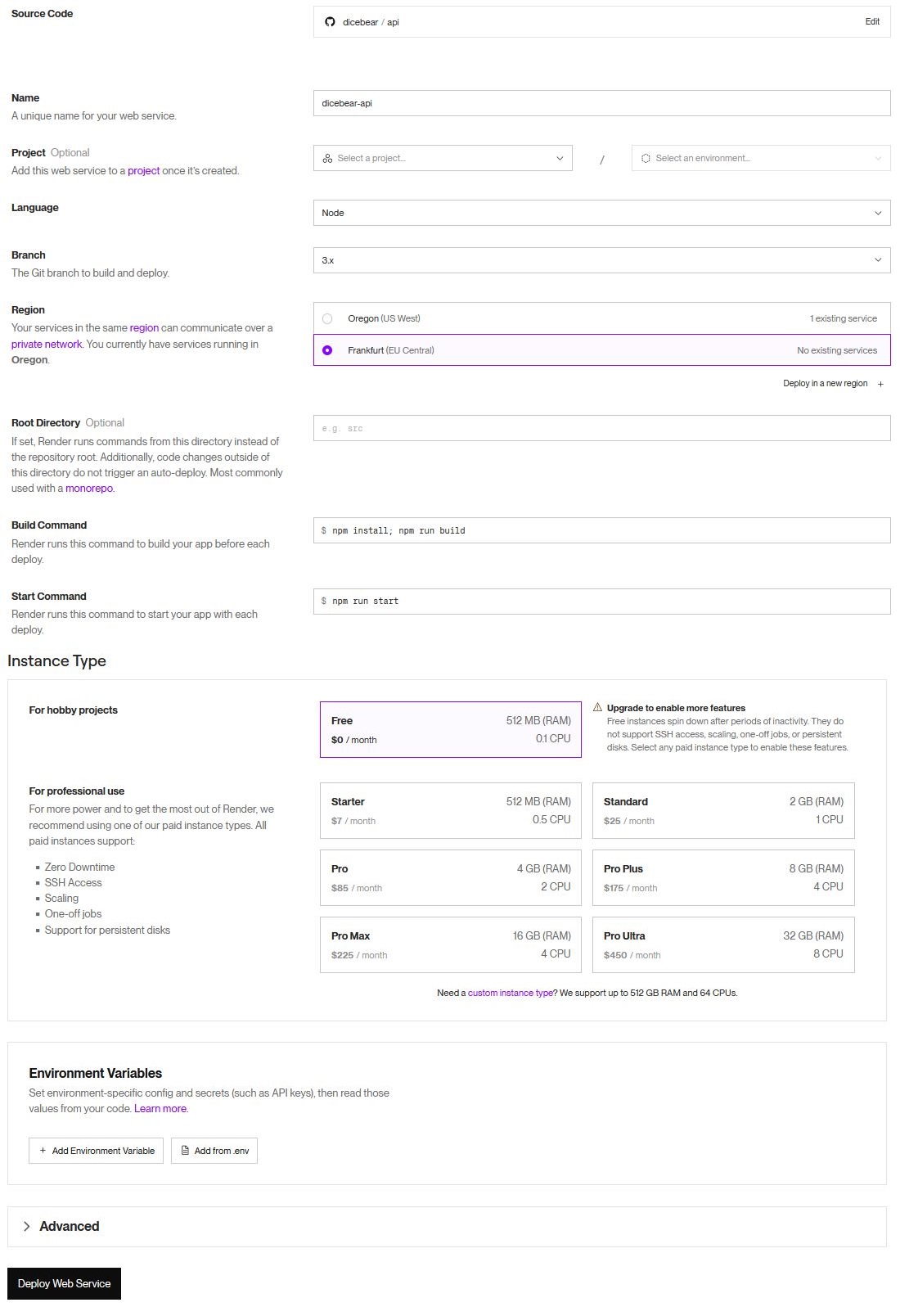Click the shell prompt icon in Build Command field
Viewport: 900px width, 1316px height.
click(x=323, y=530)
